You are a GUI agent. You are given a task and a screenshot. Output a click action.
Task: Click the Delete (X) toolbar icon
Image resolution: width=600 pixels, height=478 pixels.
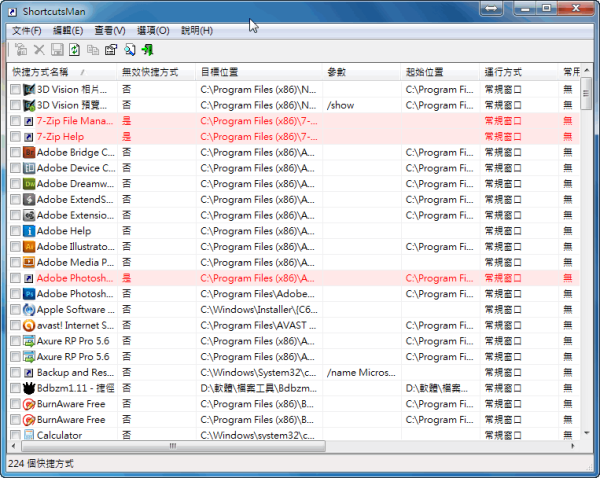point(39,50)
